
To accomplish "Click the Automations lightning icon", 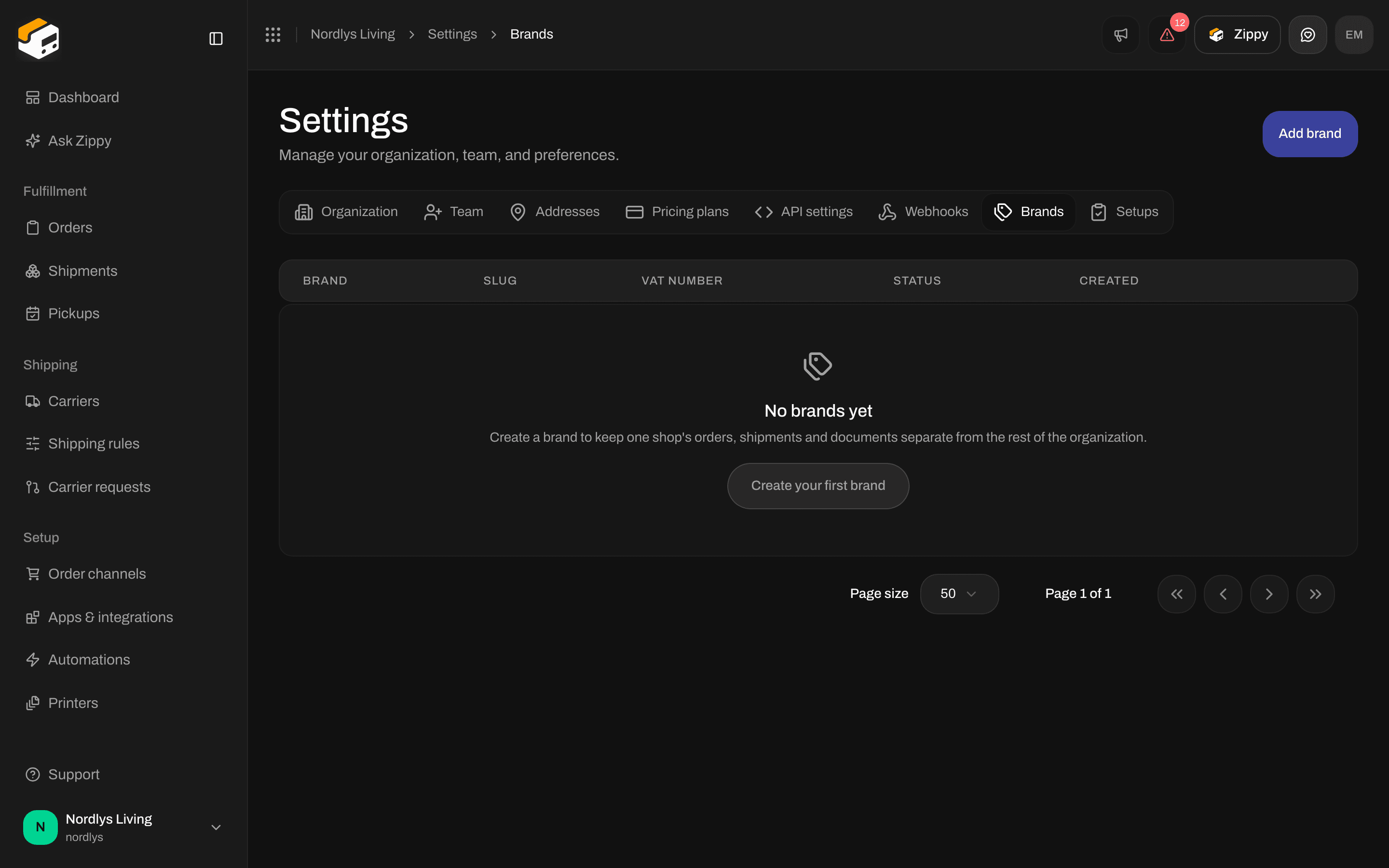I will coord(33,660).
